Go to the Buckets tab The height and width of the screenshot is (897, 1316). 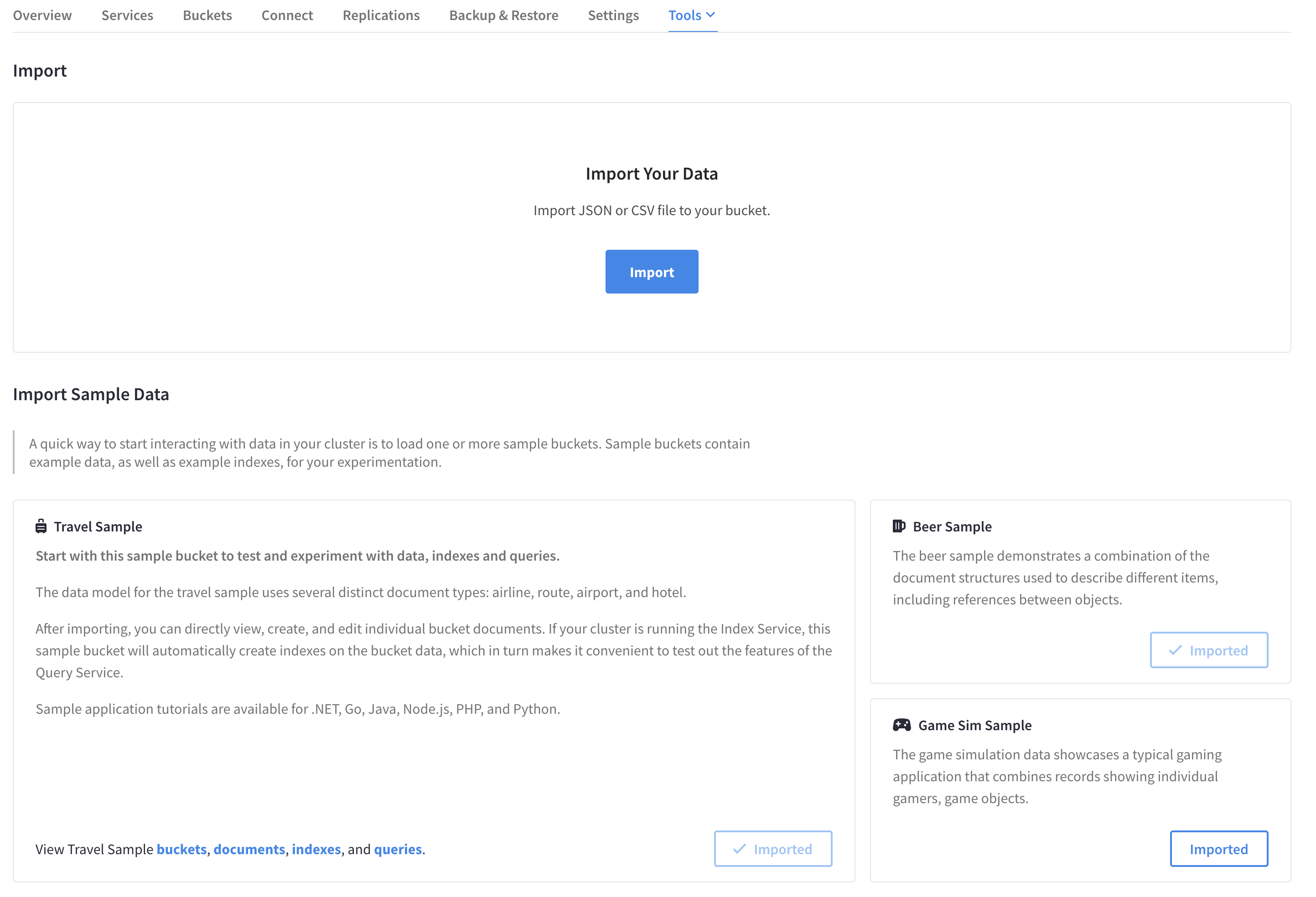click(207, 15)
